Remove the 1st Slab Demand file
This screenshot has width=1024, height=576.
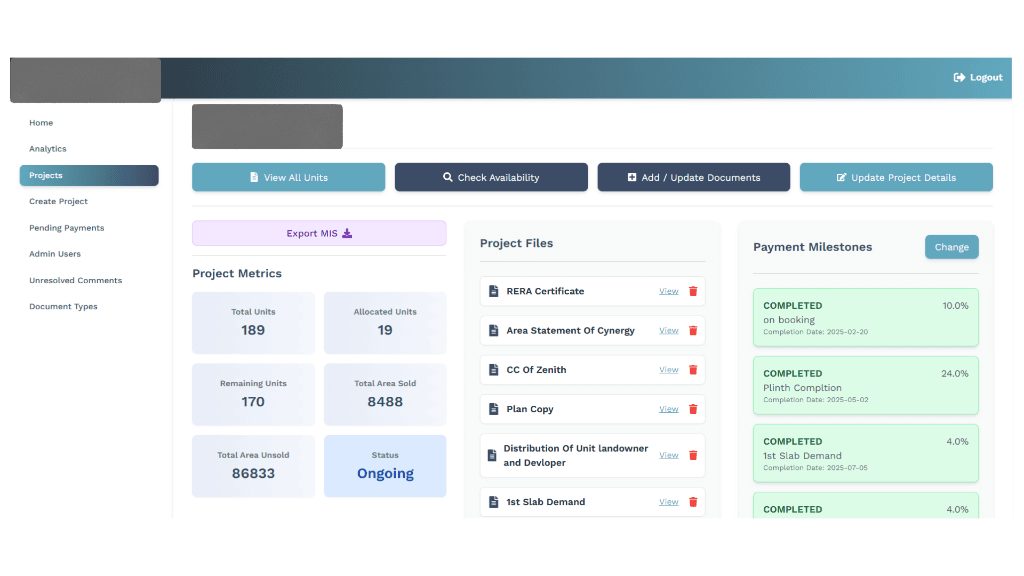tap(692, 501)
